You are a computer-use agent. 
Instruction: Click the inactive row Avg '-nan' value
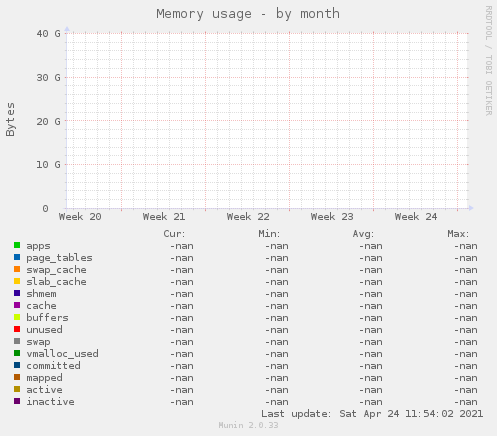(x=371, y=402)
